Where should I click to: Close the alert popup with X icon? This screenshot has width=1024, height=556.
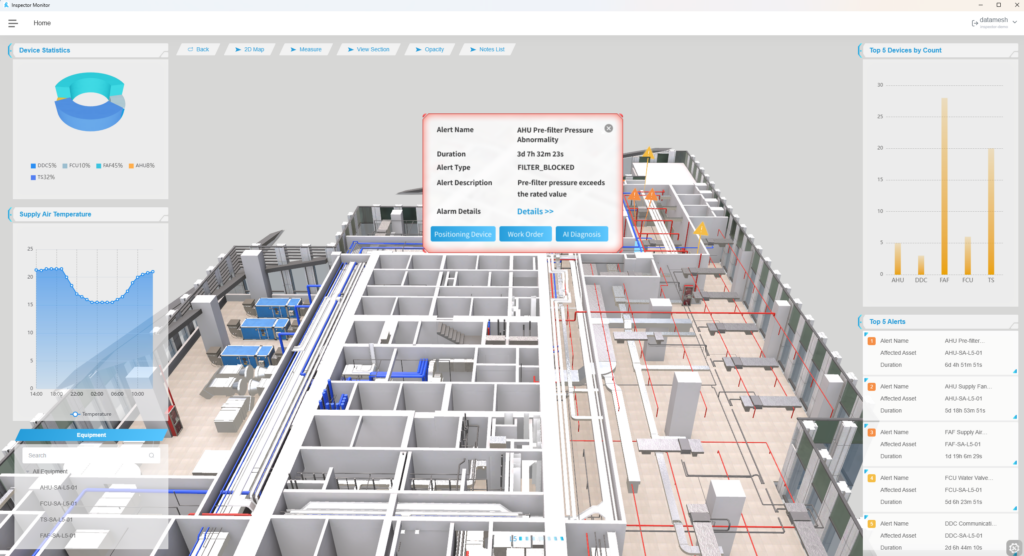(608, 128)
